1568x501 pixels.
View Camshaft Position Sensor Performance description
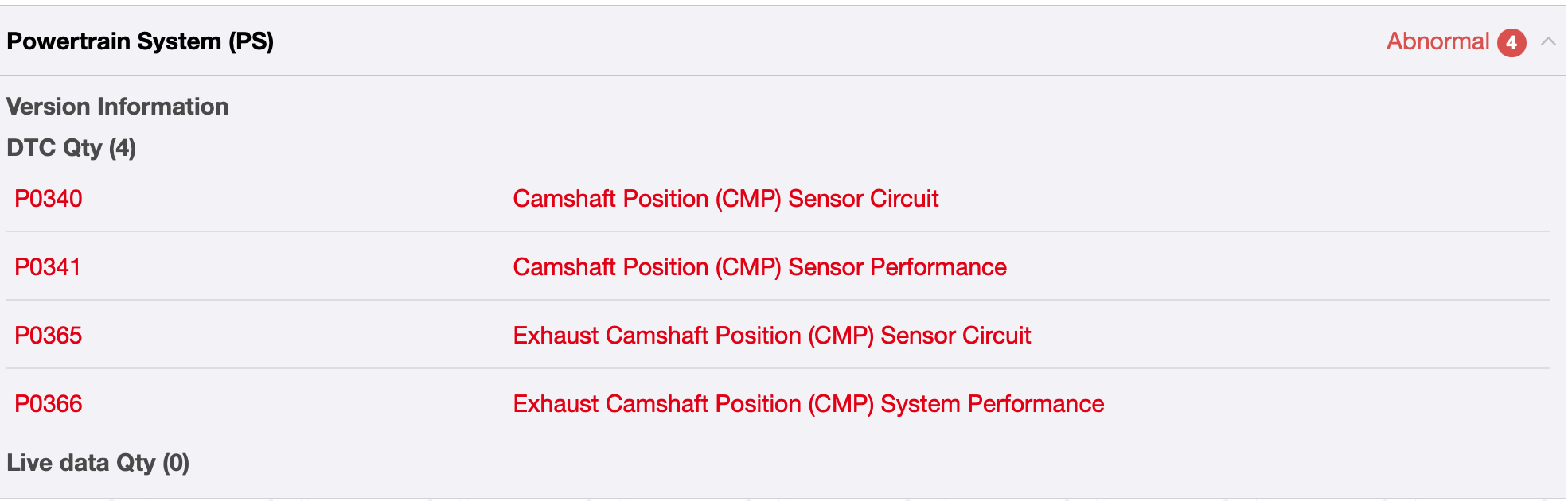click(759, 267)
